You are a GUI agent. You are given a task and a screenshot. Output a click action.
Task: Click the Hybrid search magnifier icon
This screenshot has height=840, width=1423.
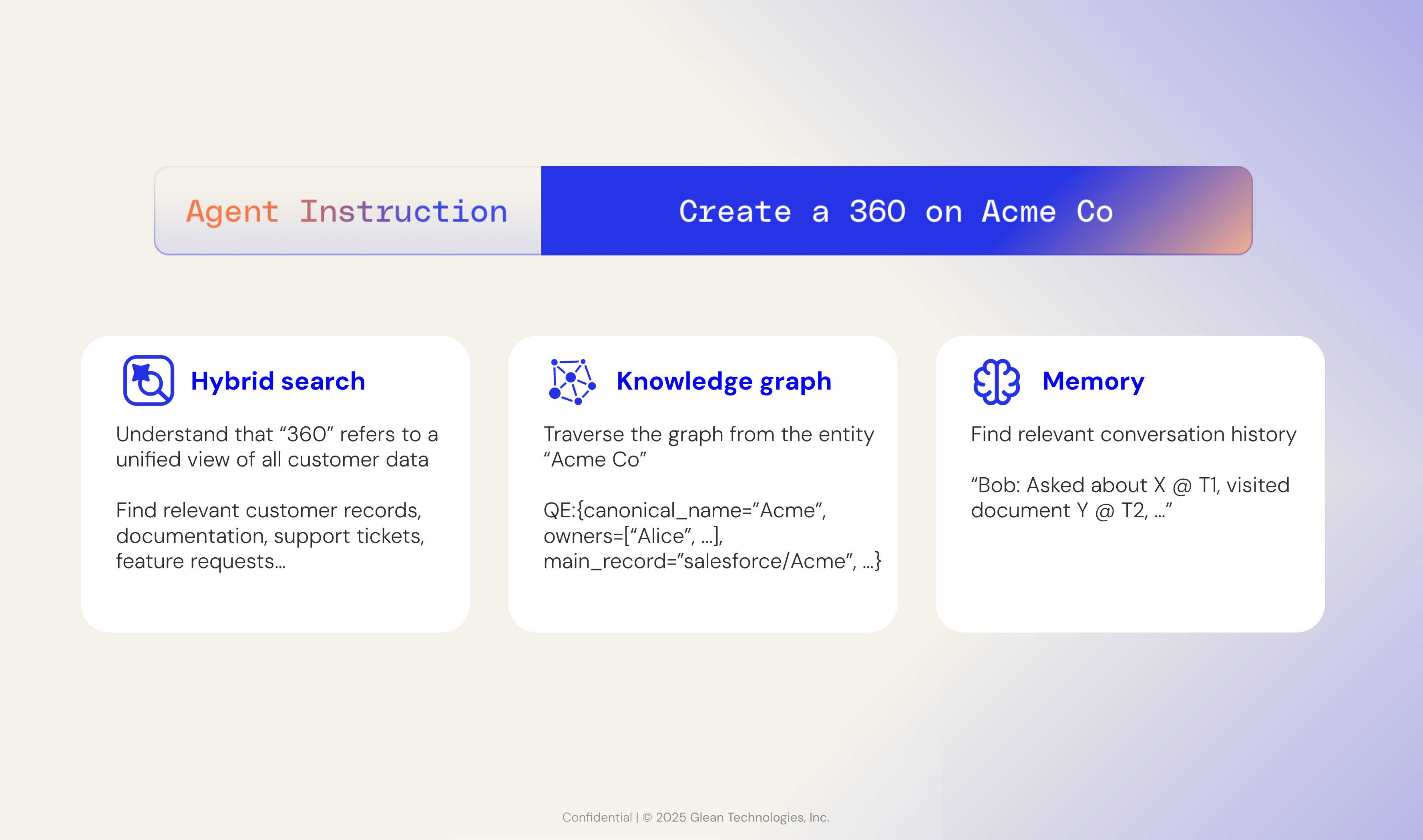(x=148, y=380)
